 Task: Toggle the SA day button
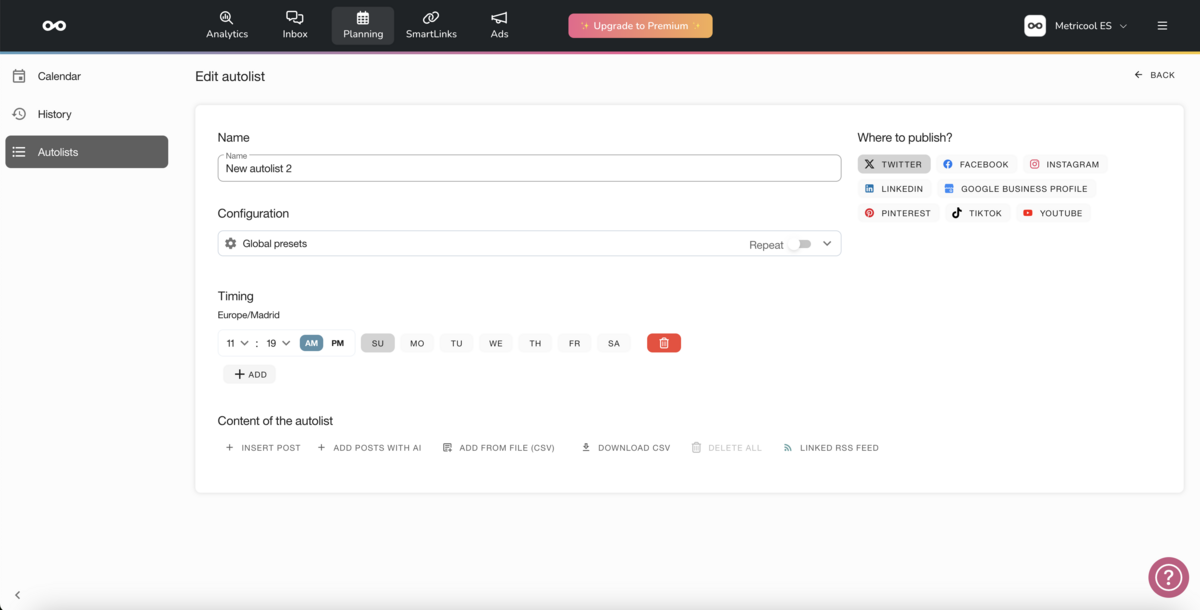pos(614,343)
